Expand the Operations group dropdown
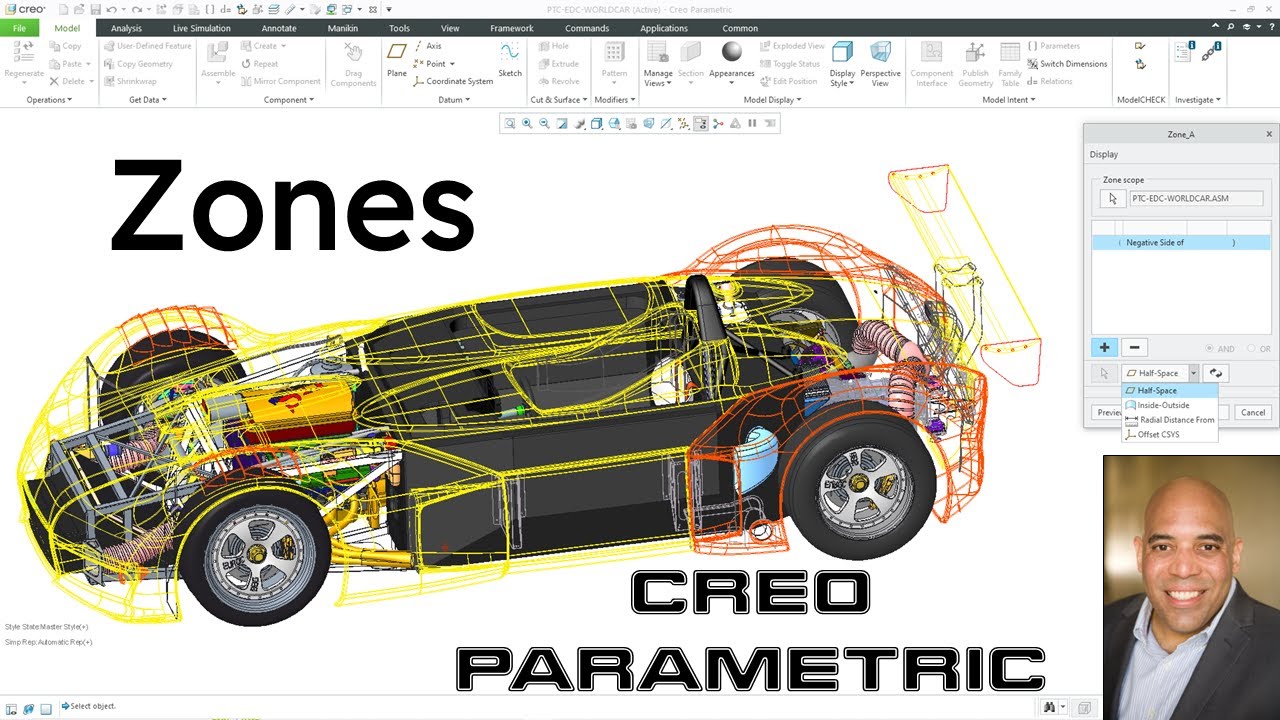1280x720 pixels. coord(49,100)
